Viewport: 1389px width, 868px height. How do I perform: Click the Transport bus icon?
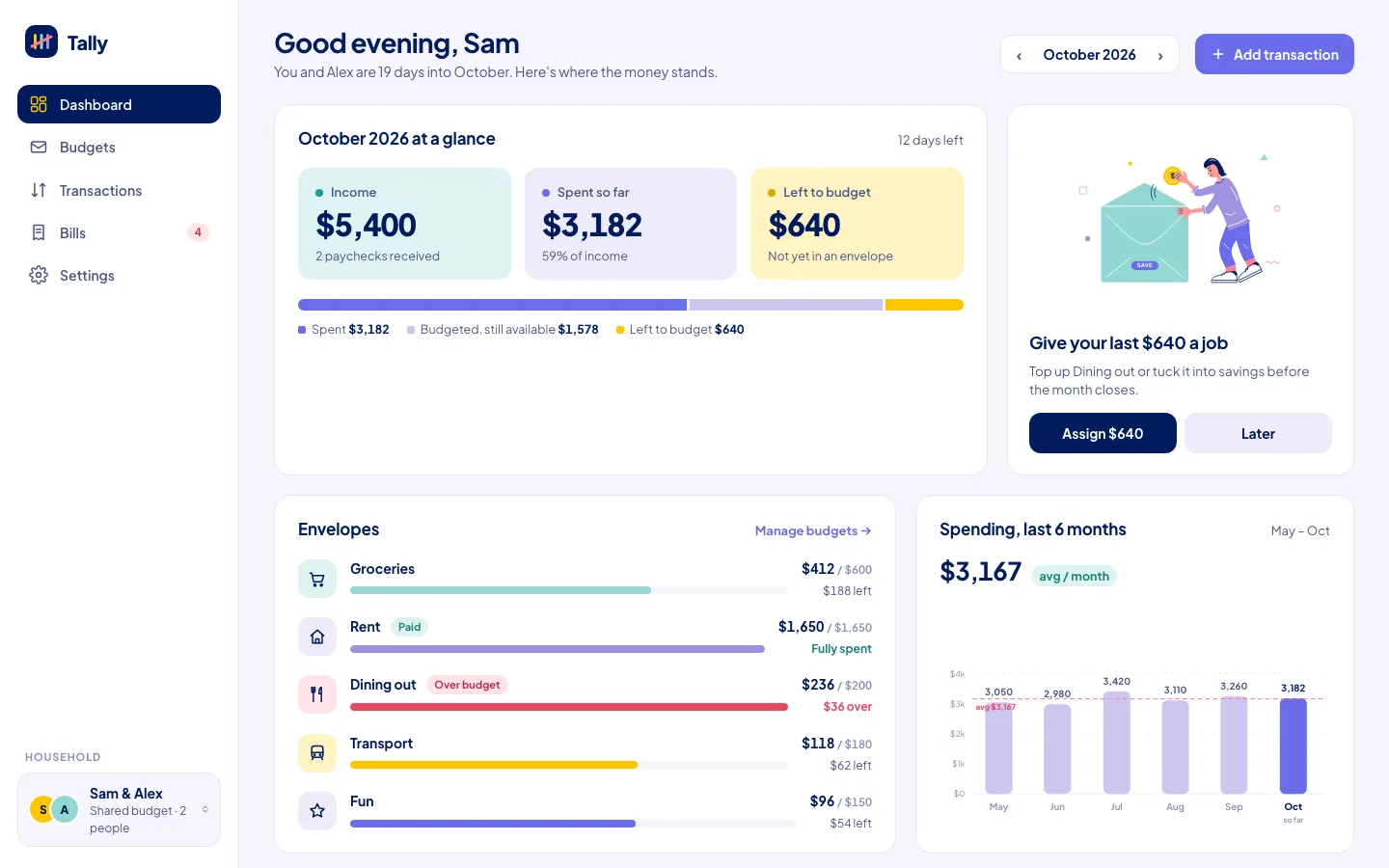coord(317,753)
